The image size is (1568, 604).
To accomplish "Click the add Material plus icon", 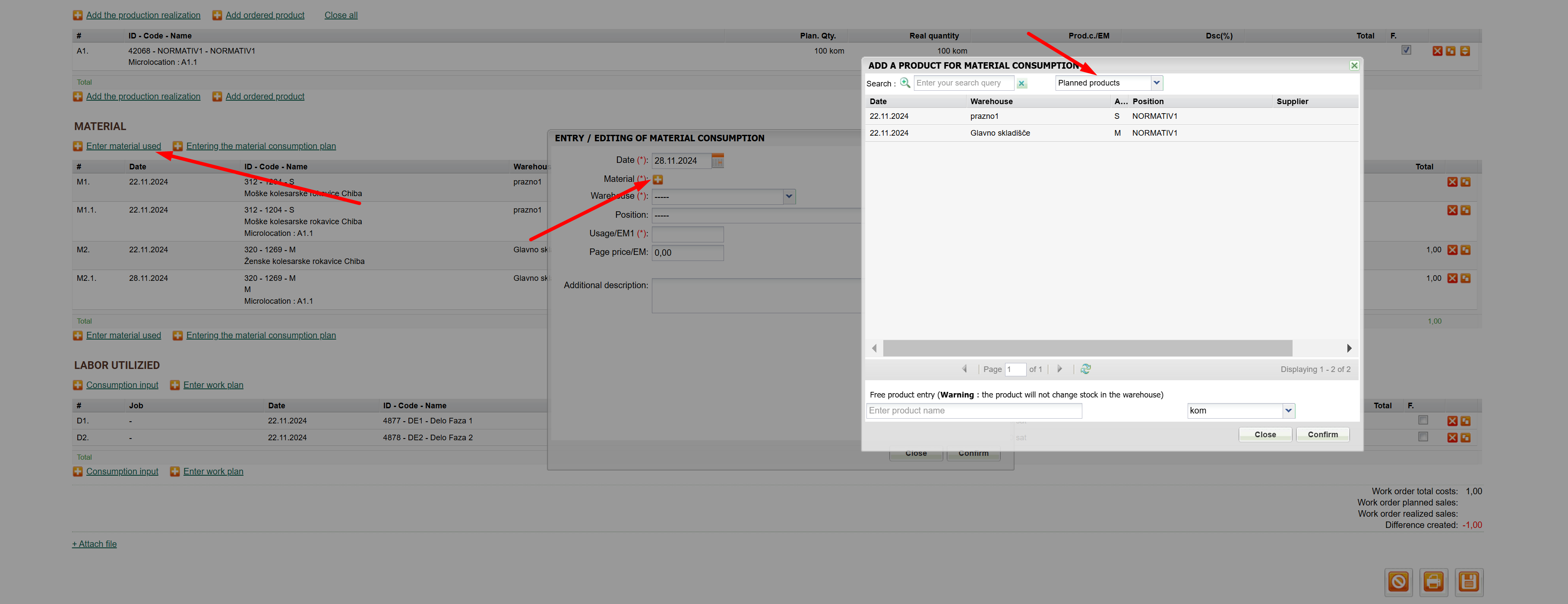I will 658,180.
